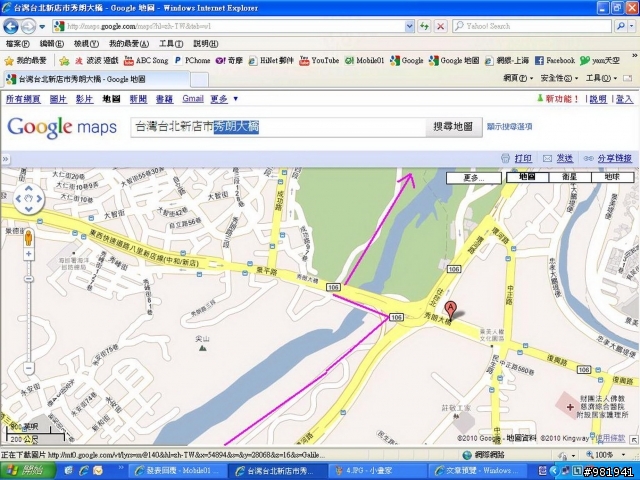Zoom out with the minus button

click(x=29, y=369)
